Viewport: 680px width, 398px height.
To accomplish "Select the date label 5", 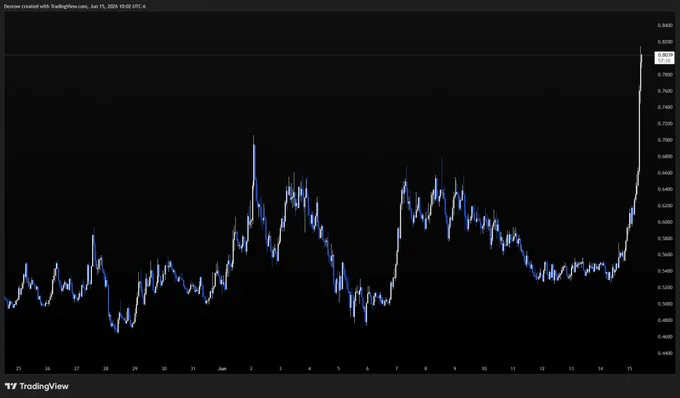I will click(338, 369).
